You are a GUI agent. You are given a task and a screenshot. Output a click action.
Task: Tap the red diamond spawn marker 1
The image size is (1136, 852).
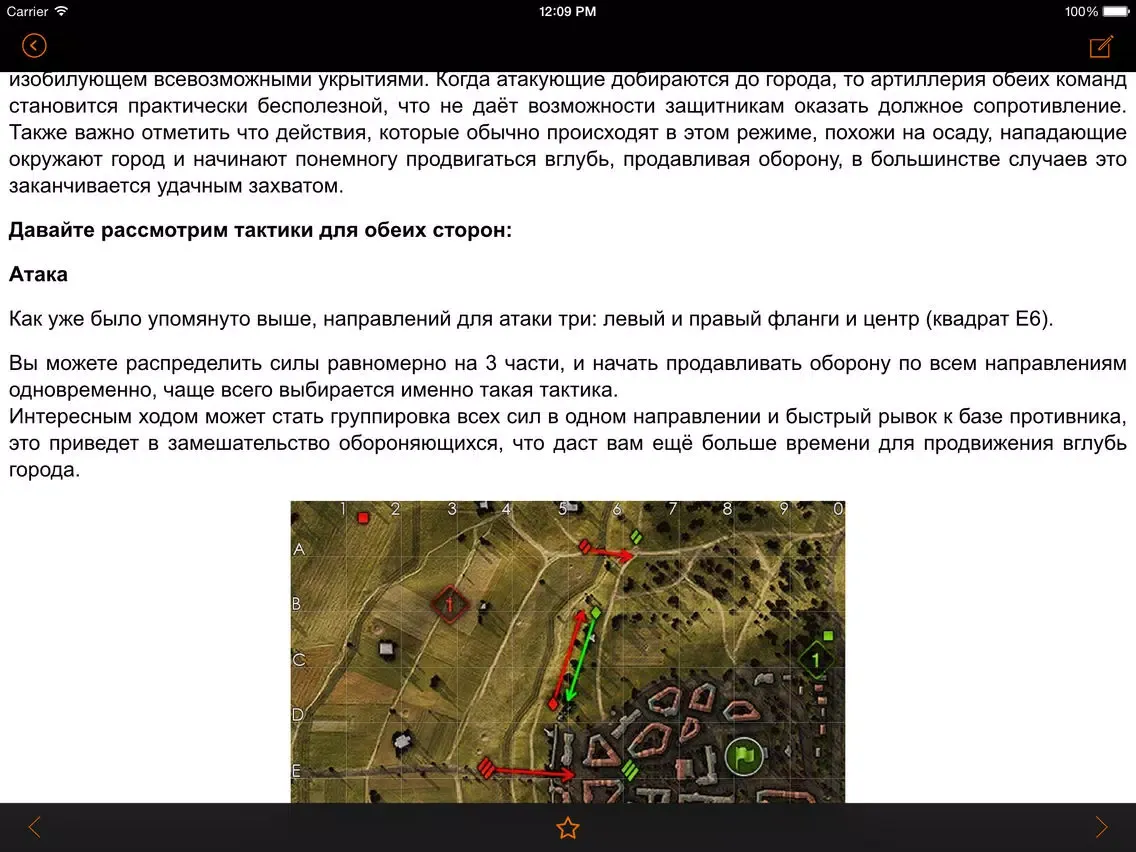(x=450, y=604)
